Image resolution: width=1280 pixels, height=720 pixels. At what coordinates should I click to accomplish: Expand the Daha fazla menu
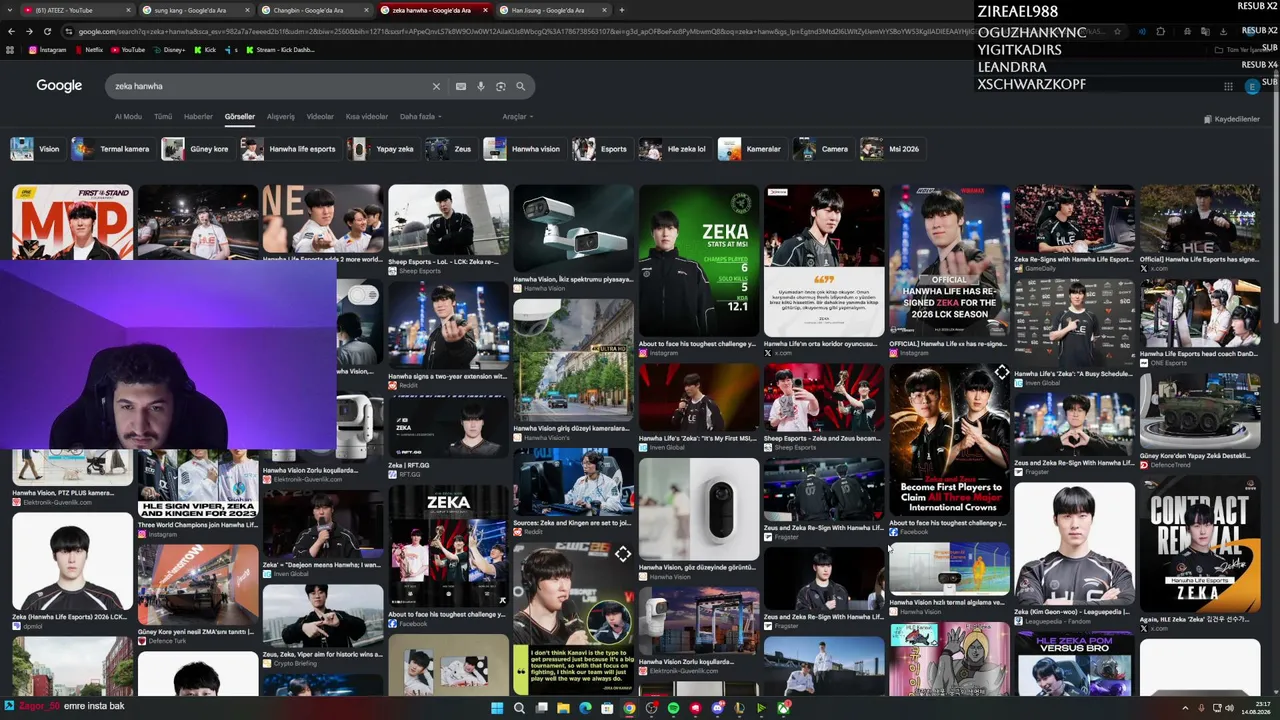coord(420,117)
